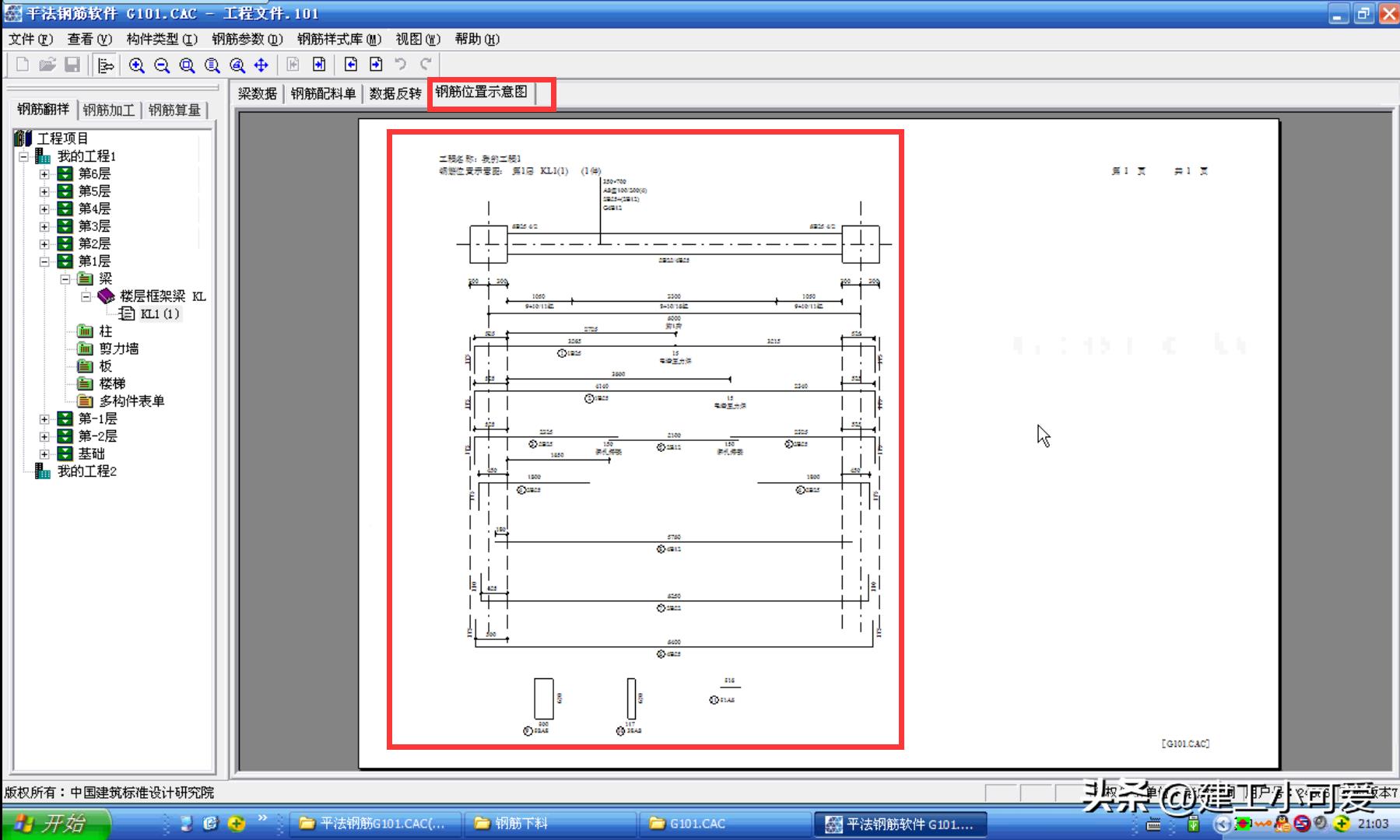Open the 构件类型 menu
Image resolution: width=1400 pixels, height=840 pixels.
point(162,39)
